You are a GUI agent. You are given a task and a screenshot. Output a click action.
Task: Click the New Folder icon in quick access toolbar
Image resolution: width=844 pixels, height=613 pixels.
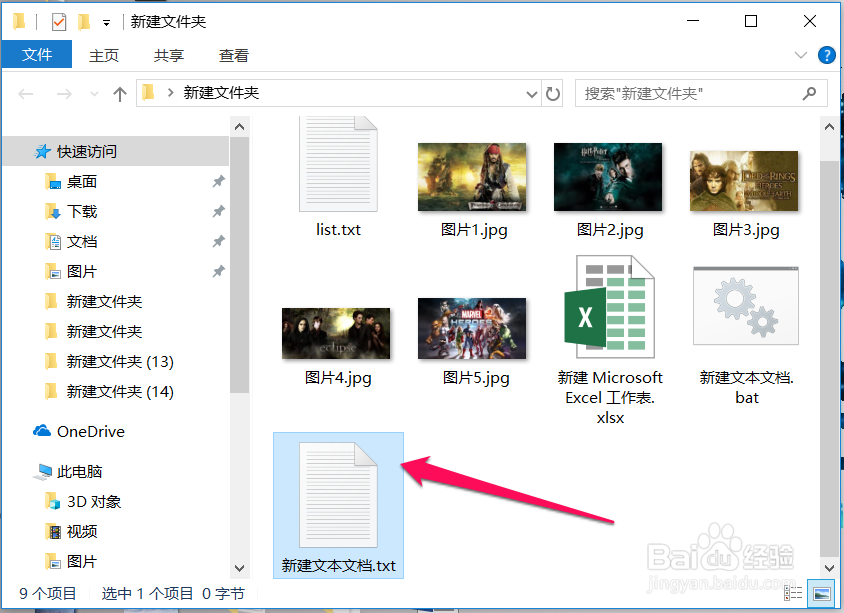coord(84,22)
